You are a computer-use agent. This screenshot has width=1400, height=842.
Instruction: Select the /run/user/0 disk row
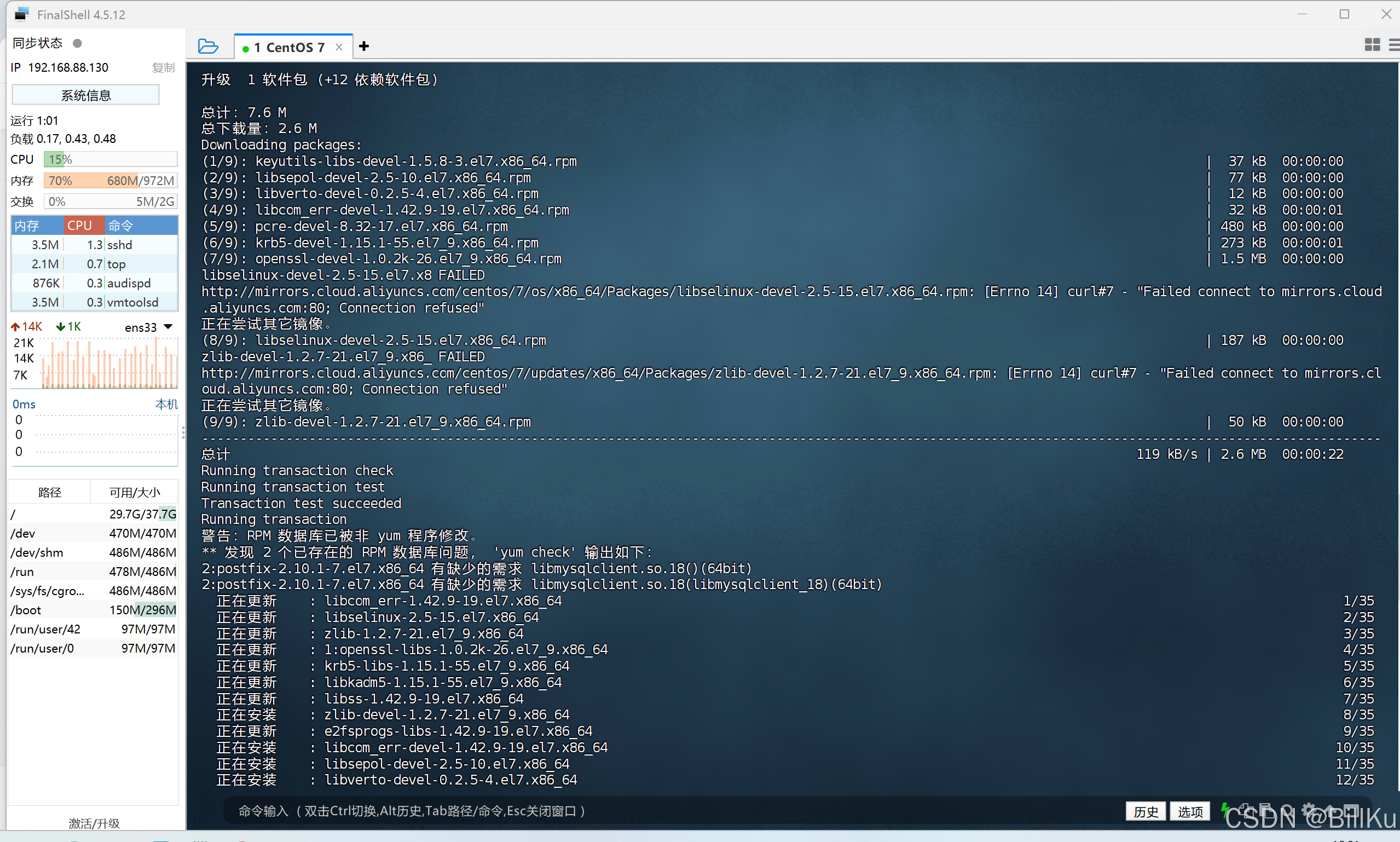click(x=94, y=649)
